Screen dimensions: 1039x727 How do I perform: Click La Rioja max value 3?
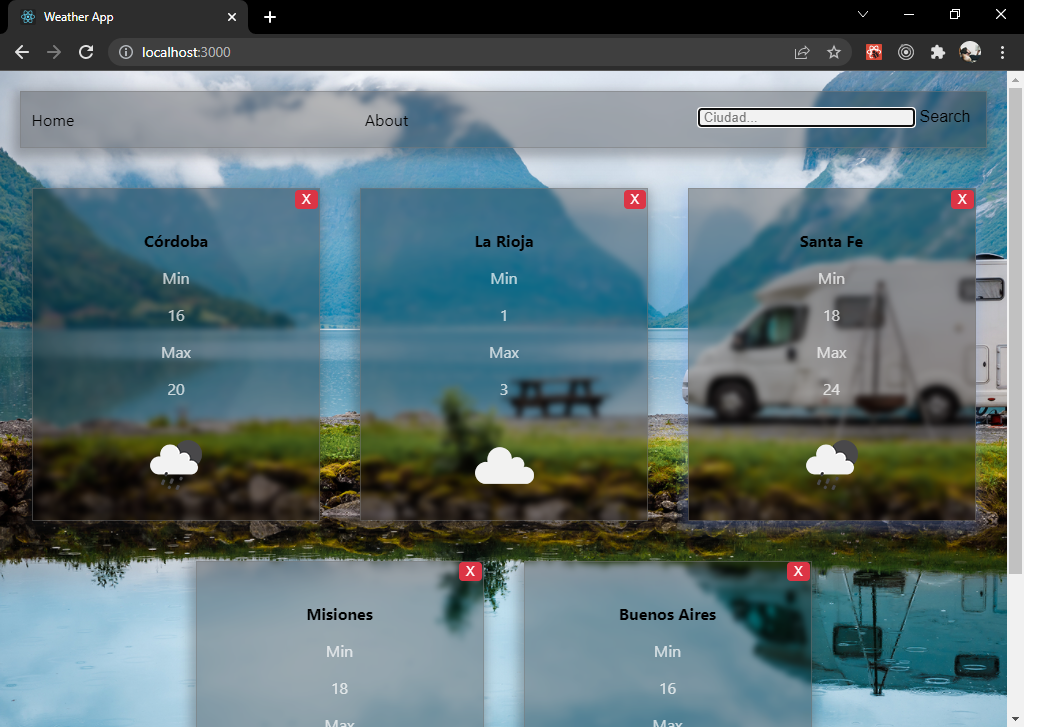pyautogui.click(x=504, y=390)
